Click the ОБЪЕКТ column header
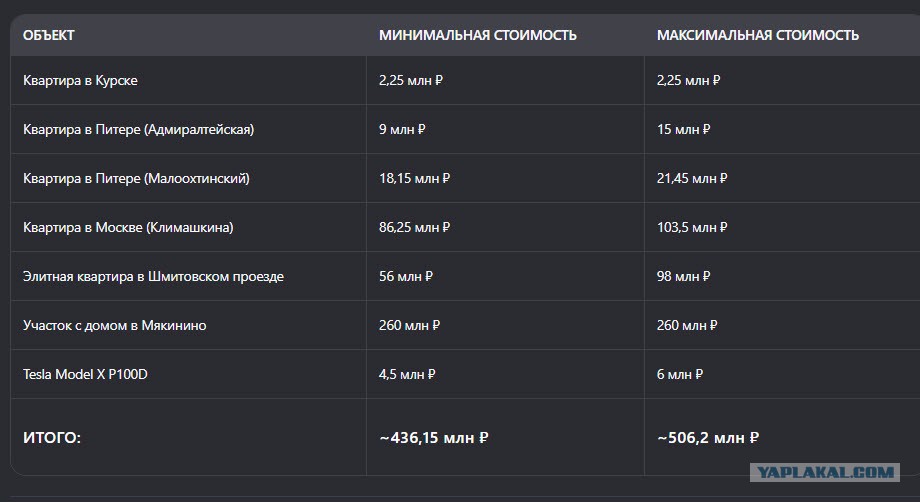 (49, 35)
